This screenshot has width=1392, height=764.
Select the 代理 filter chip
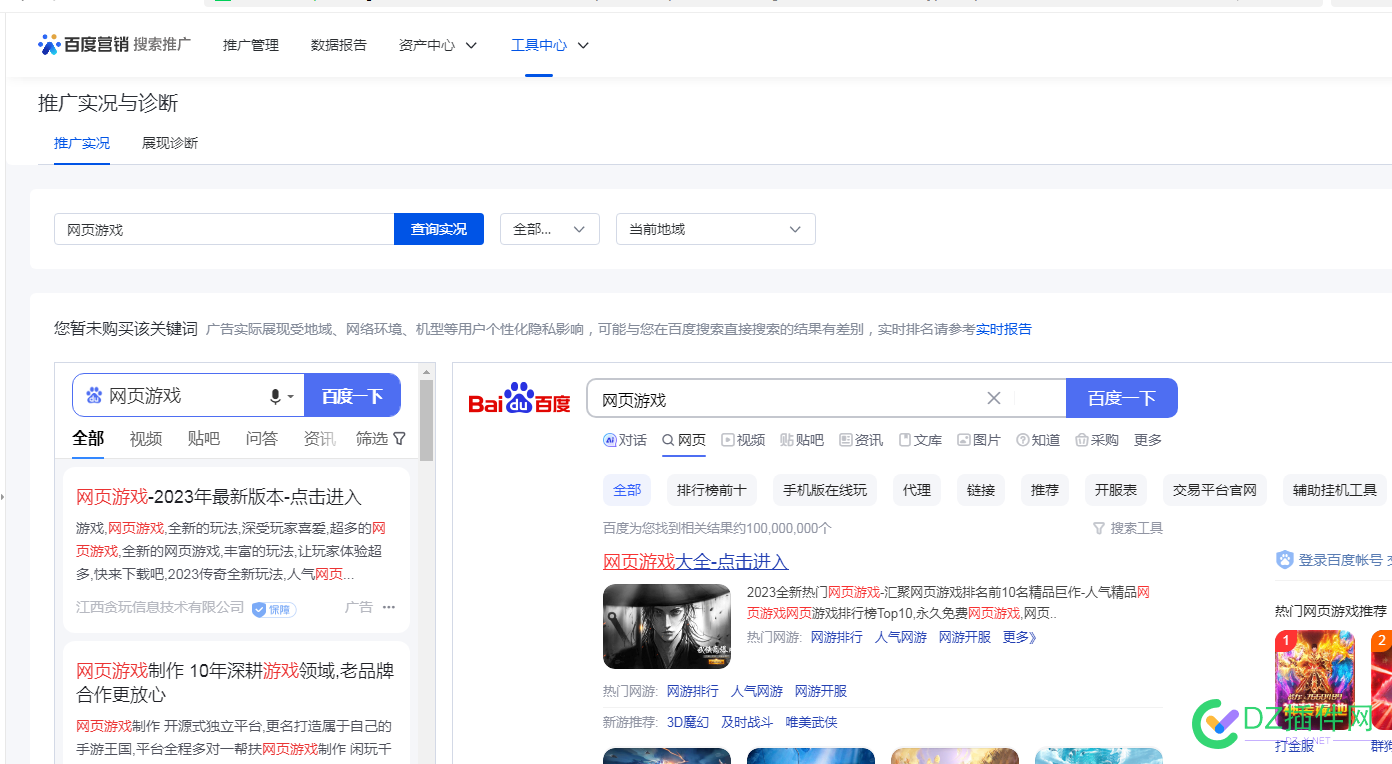coord(917,490)
